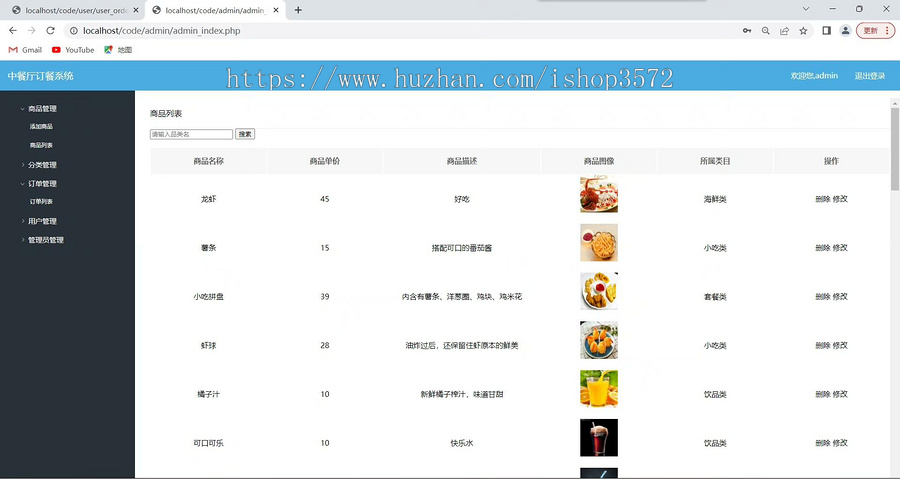Click the 商品名称 column header

[208, 161]
